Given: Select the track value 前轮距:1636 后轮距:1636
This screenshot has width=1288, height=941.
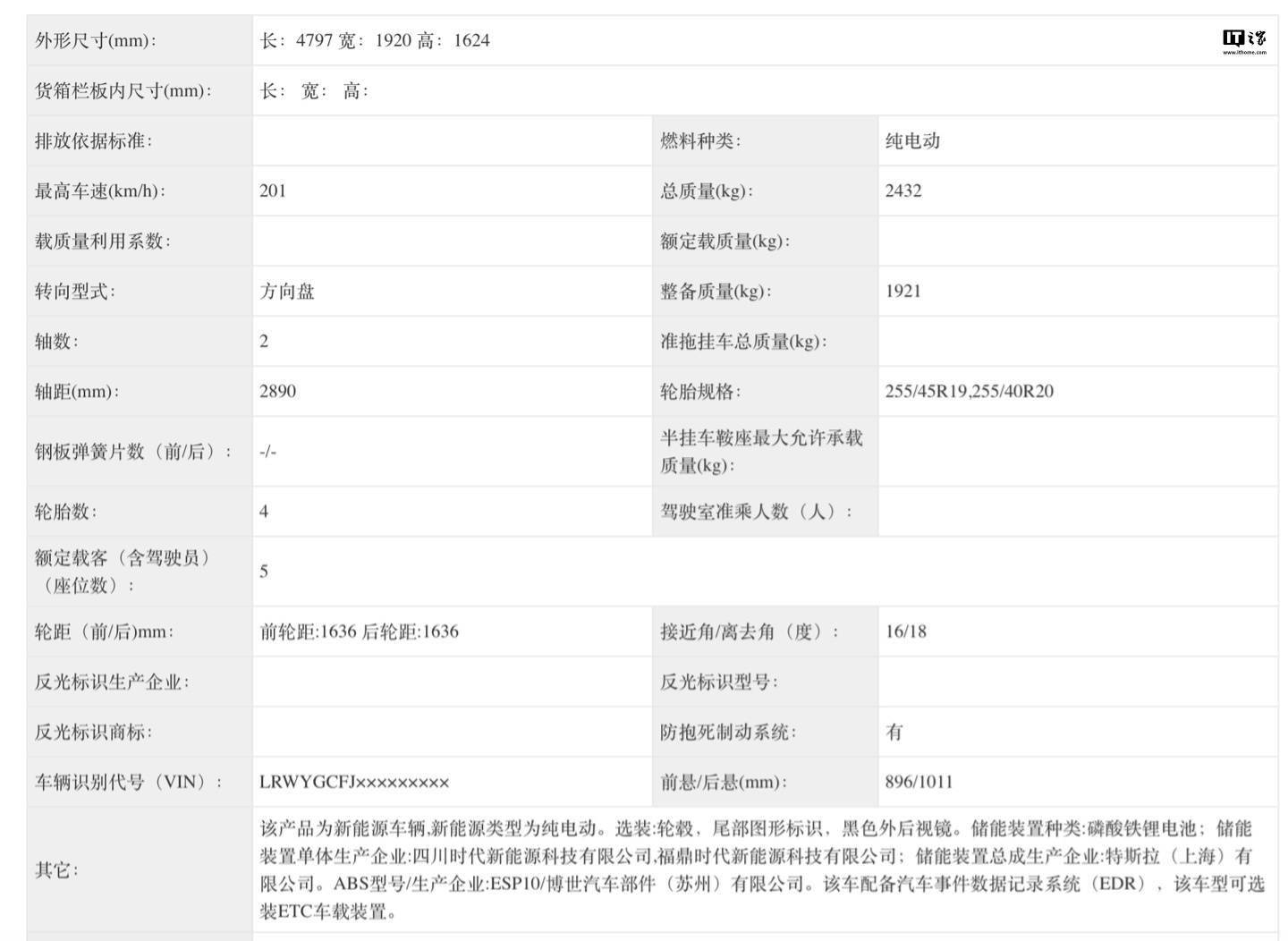Looking at the screenshot, I should click(360, 632).
